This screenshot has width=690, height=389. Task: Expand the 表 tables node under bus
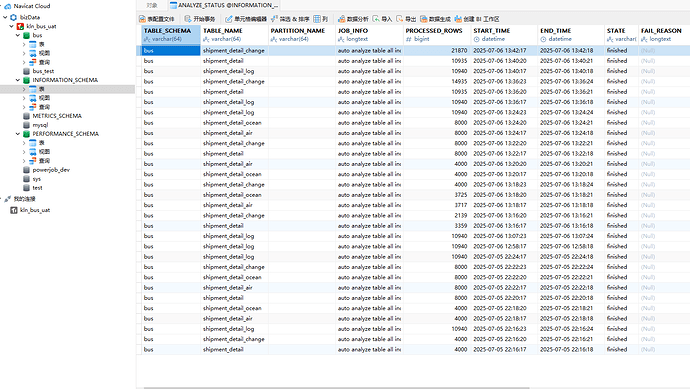pos(24,44)
